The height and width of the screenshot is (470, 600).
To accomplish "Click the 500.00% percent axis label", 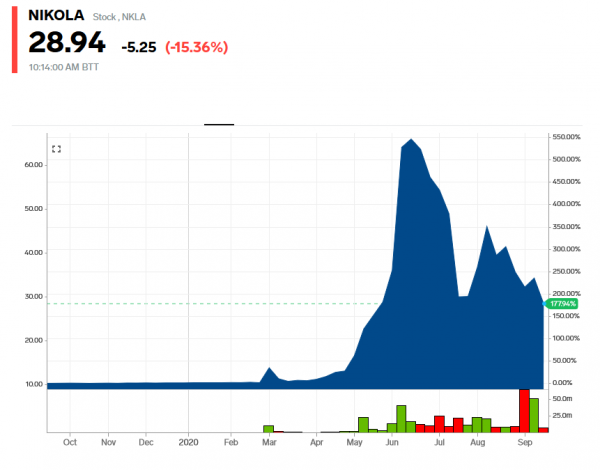I will (566, 159).
